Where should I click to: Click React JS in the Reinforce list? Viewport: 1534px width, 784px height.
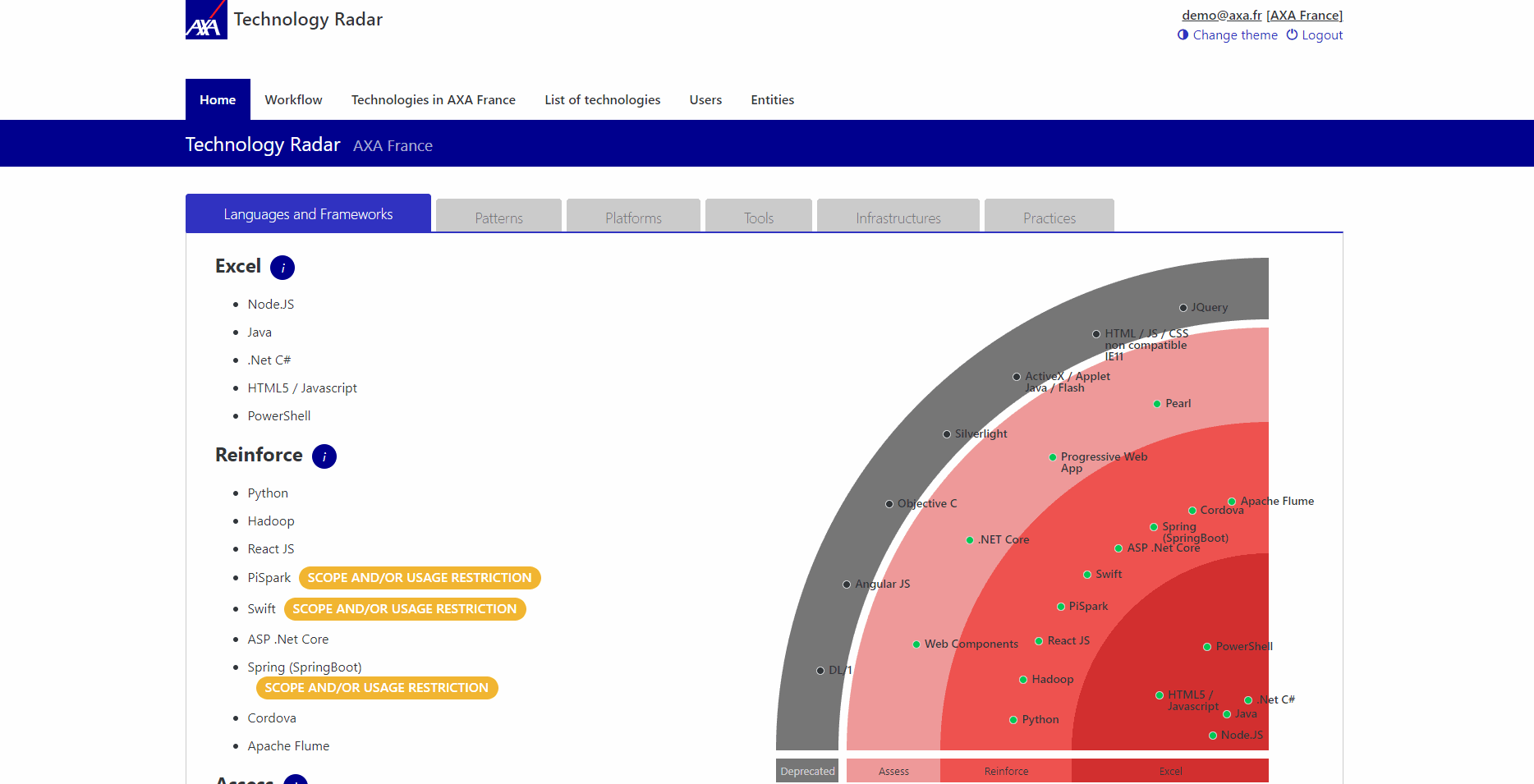271,548
